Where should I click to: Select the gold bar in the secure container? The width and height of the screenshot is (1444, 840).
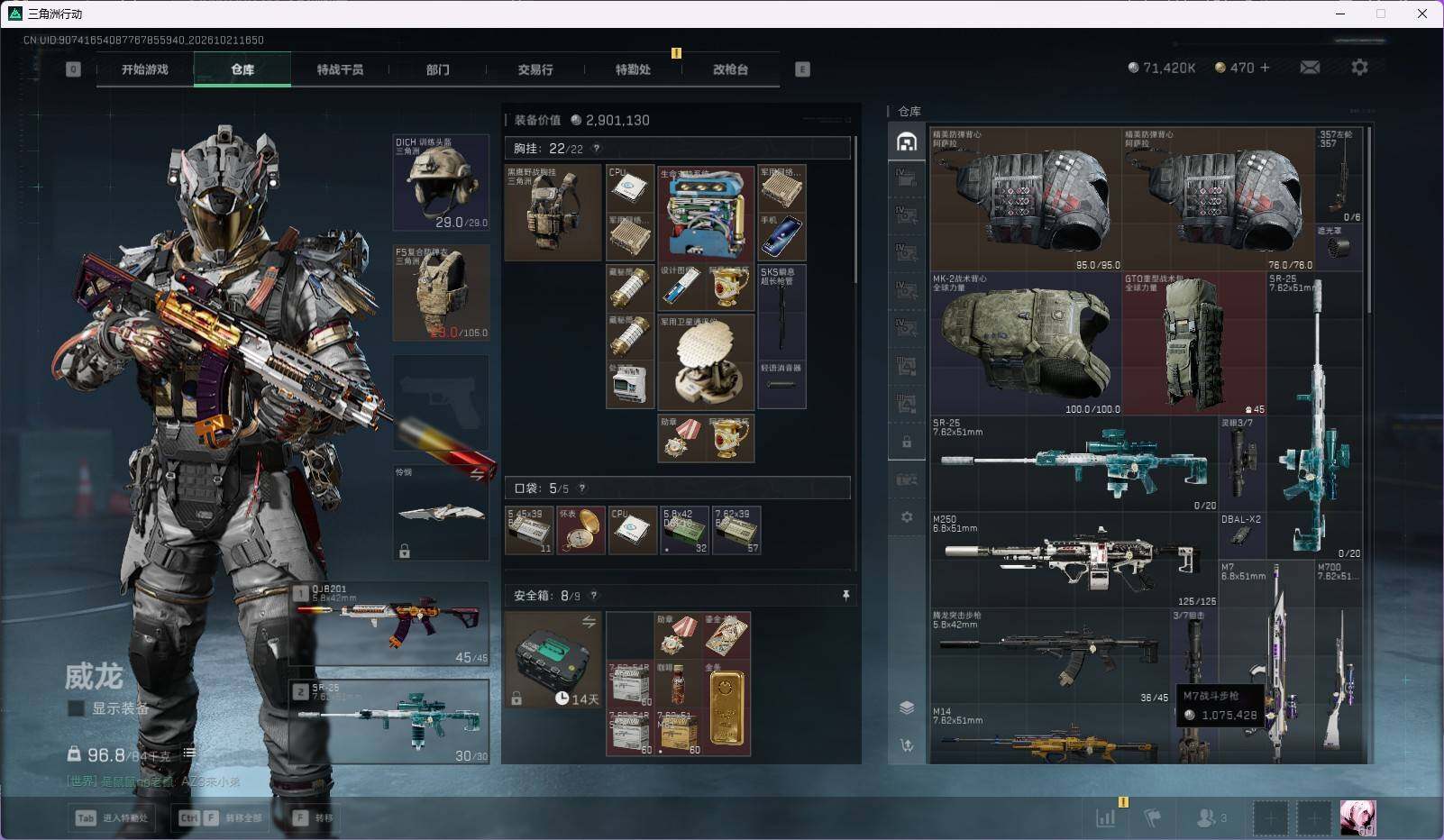tap(727, 708)
